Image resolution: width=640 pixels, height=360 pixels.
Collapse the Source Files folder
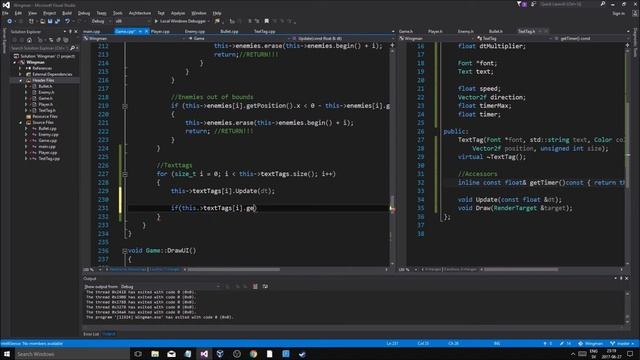pyautogui.click(x=20, y=122)
